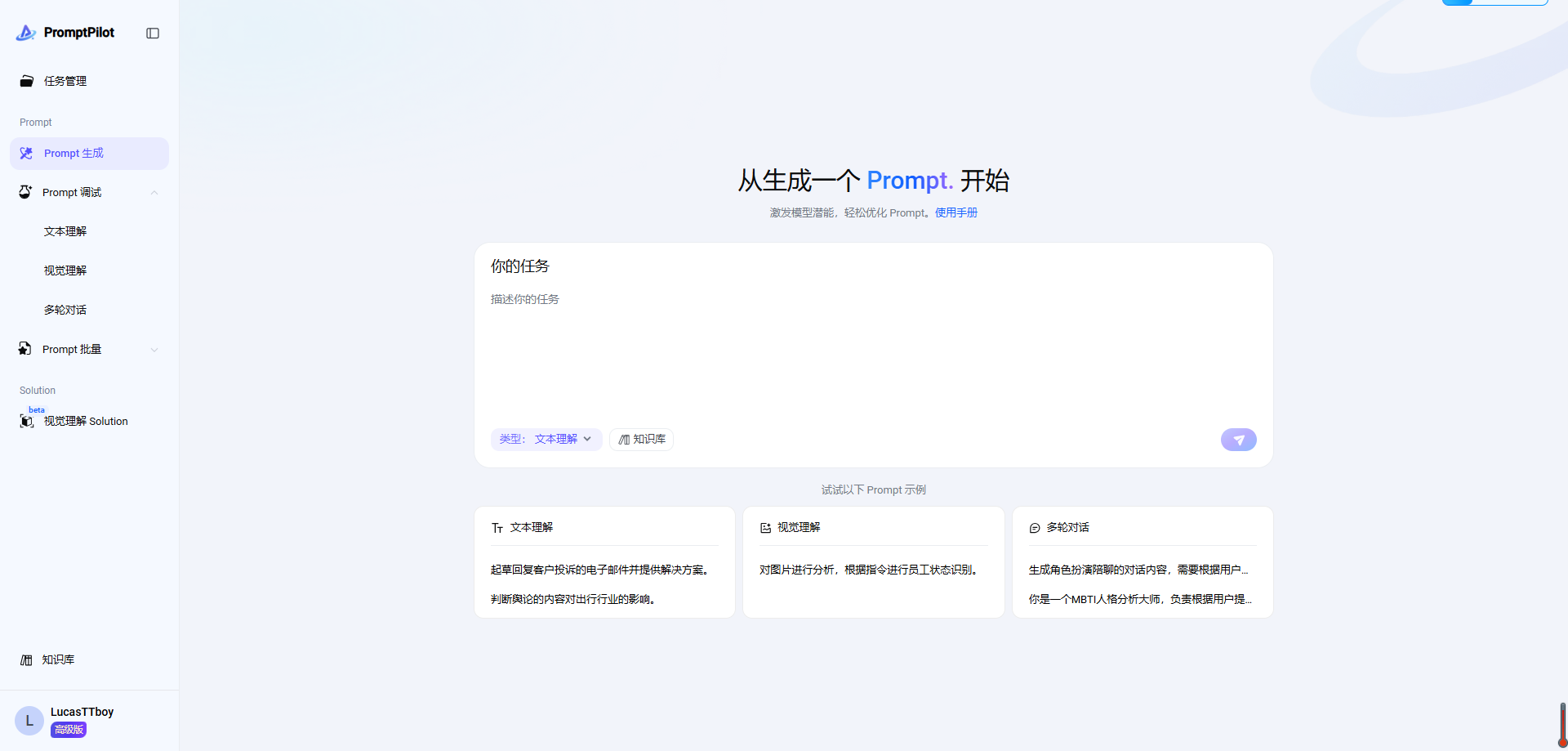
Task: Click the Prompt 调试 flask icon
Action: pos(25,192)
